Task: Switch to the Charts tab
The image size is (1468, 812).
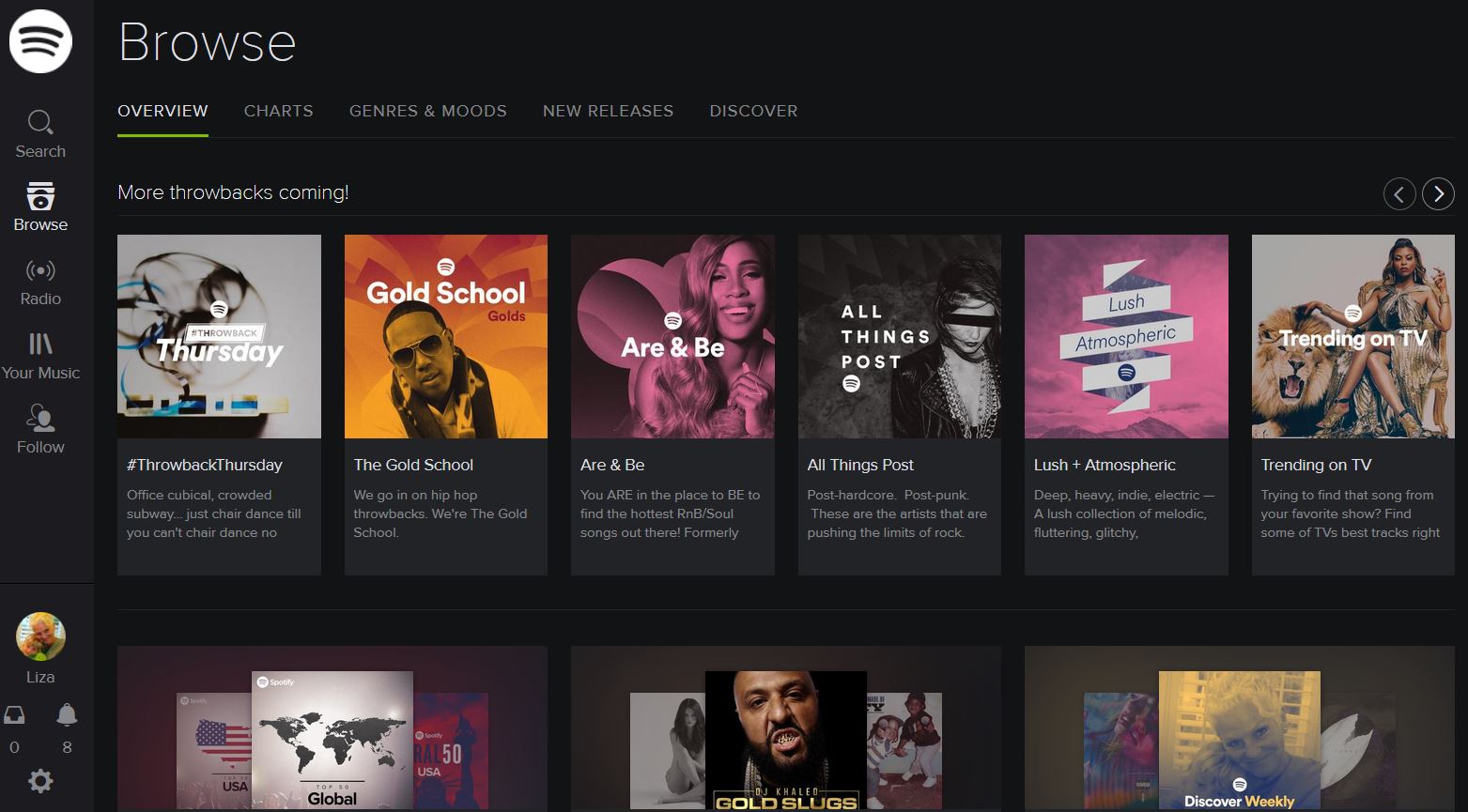Action: pos(279,111)
